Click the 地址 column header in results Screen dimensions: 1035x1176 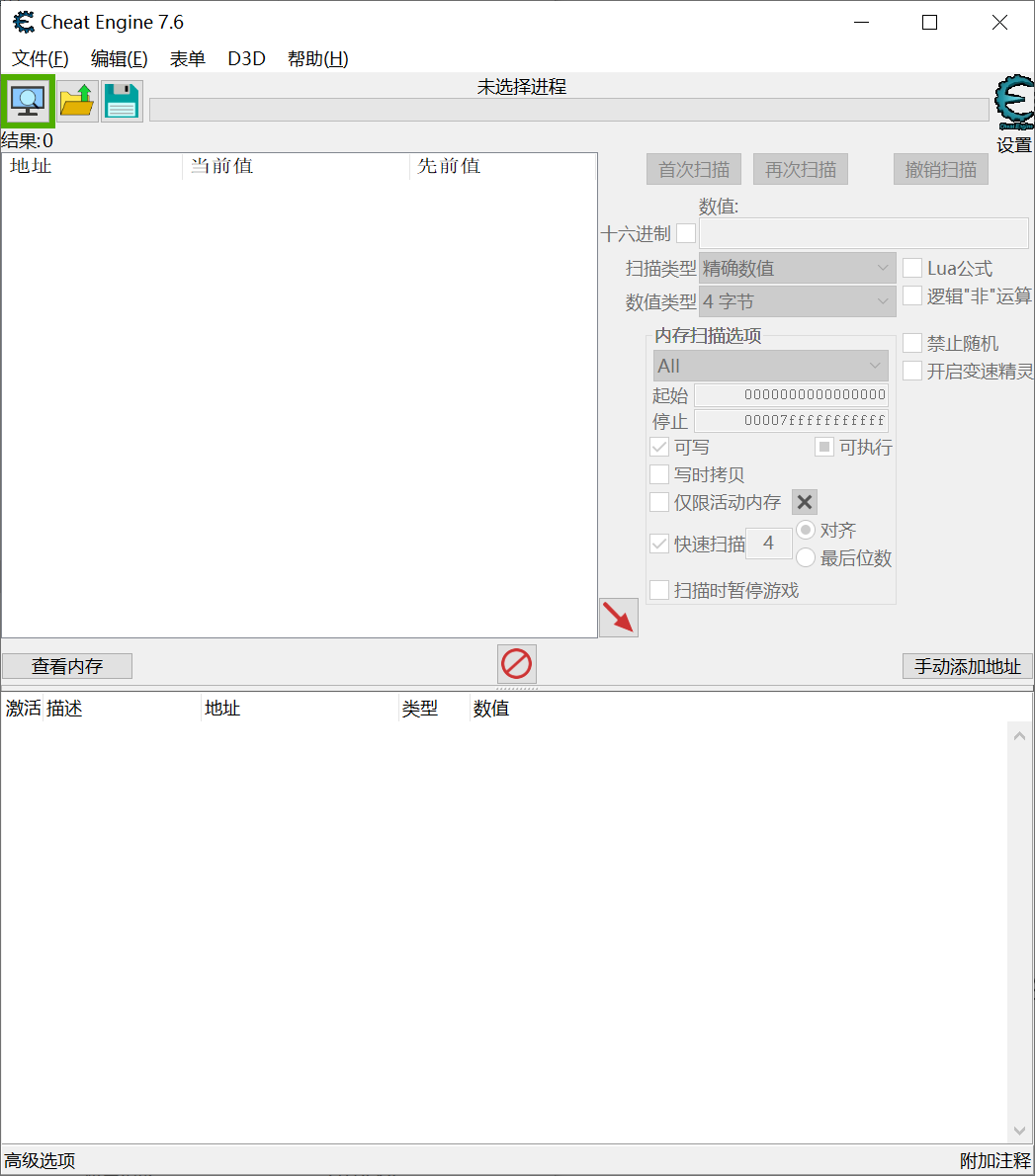[x=92, y=166]
